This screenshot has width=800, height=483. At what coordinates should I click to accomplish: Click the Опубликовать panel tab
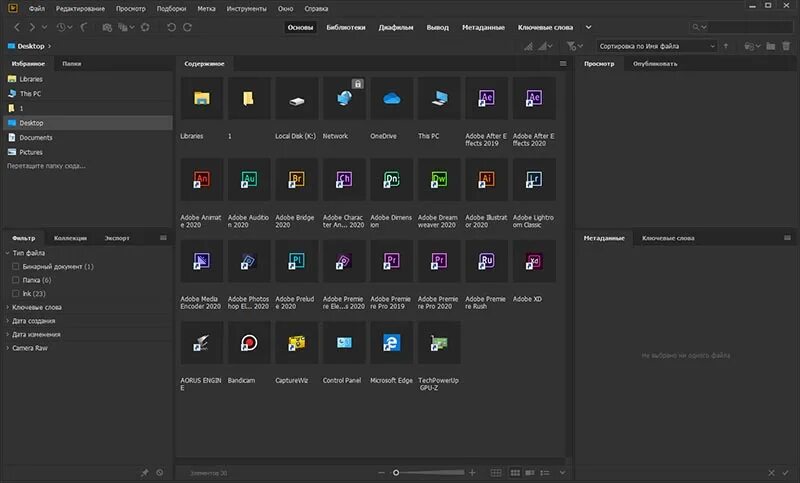point(655,64)
